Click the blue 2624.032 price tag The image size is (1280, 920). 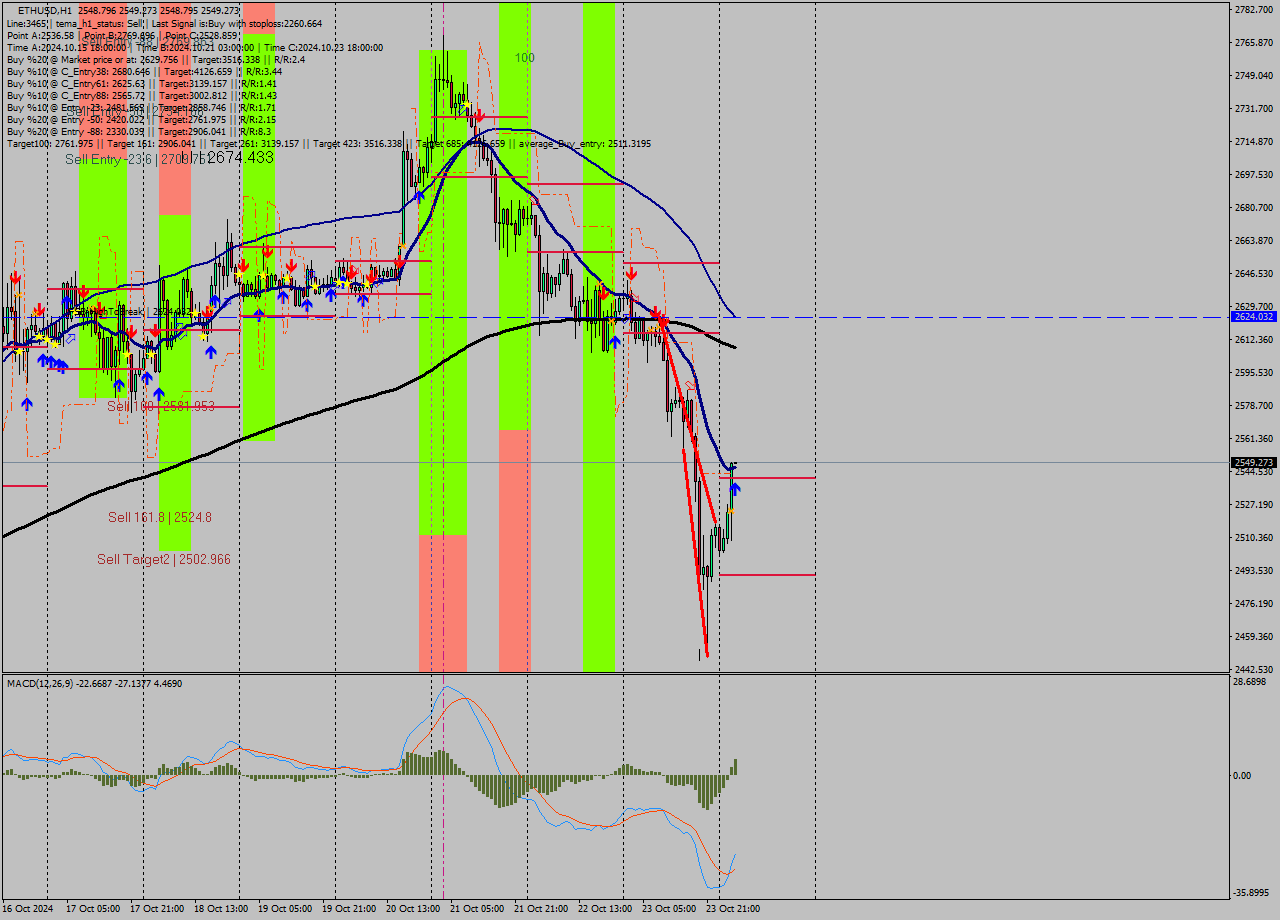pos(1254,316)
